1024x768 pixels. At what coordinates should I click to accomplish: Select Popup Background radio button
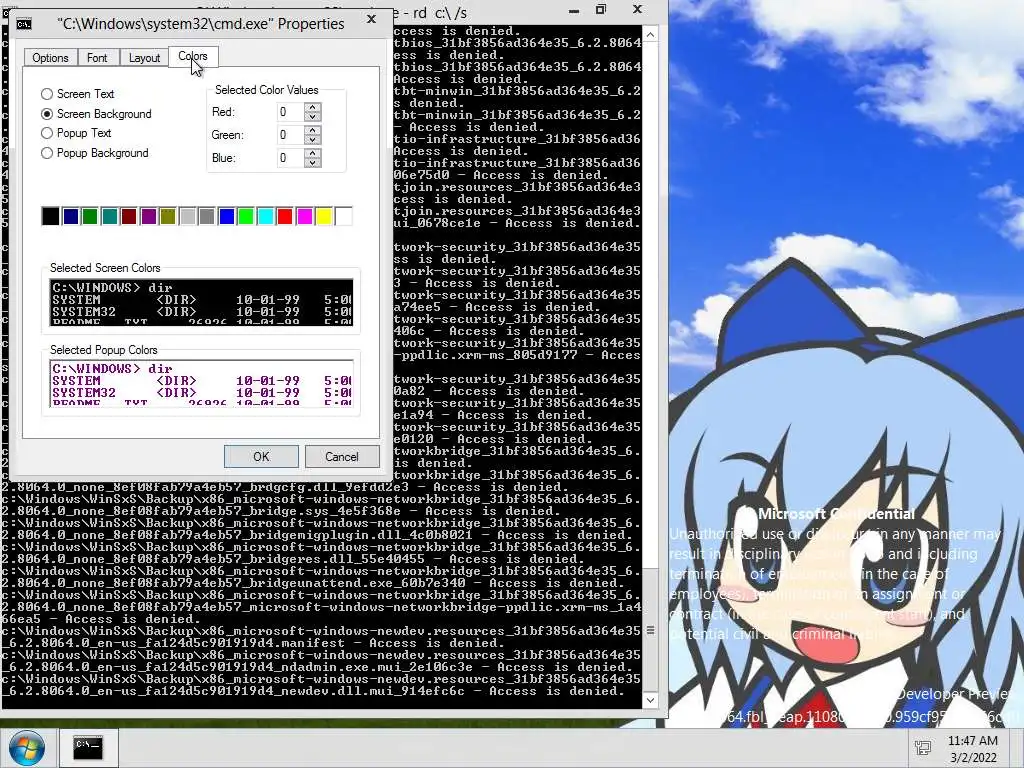pos(47,153)
